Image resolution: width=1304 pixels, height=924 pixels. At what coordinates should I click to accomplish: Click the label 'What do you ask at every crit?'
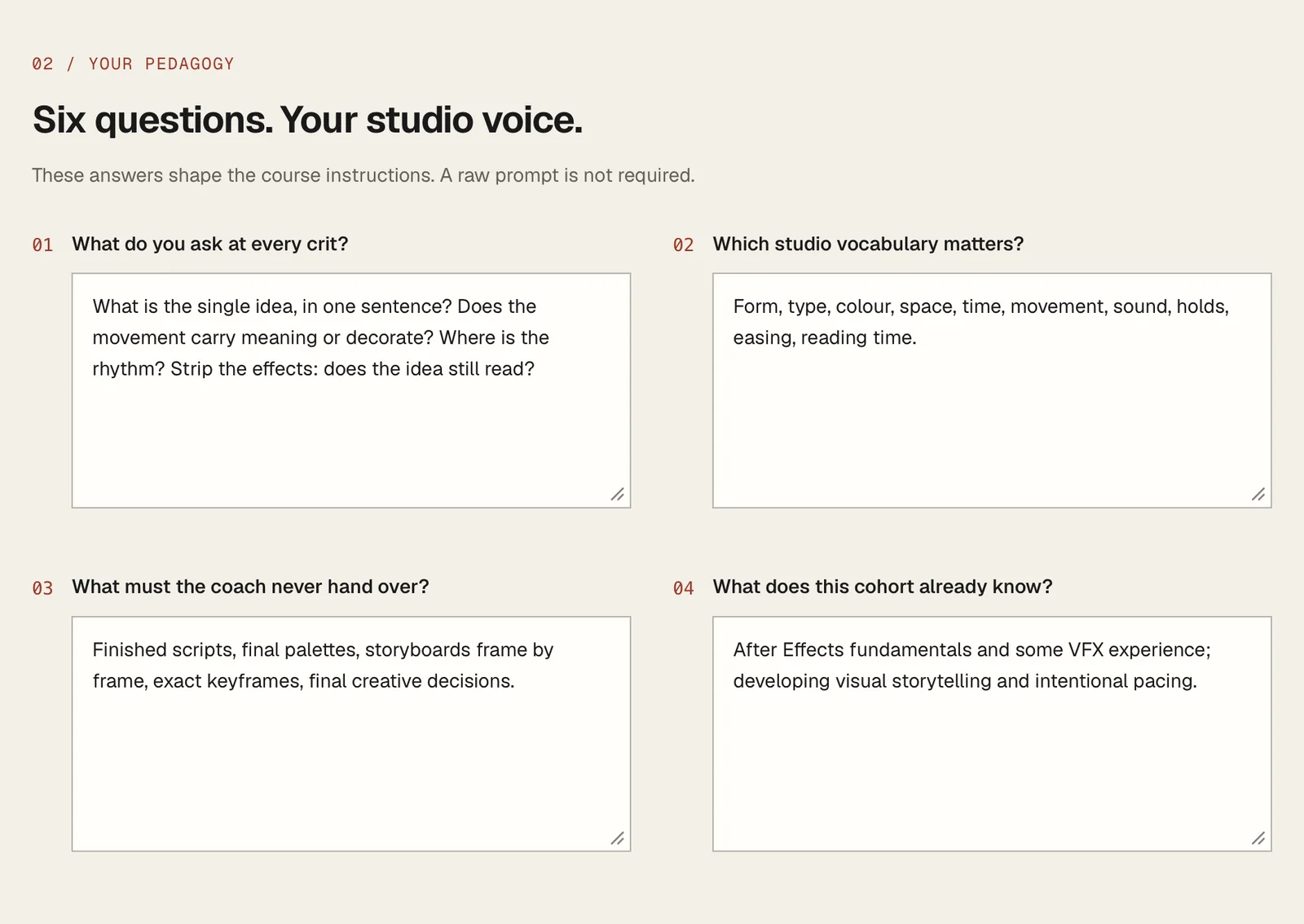210,244
